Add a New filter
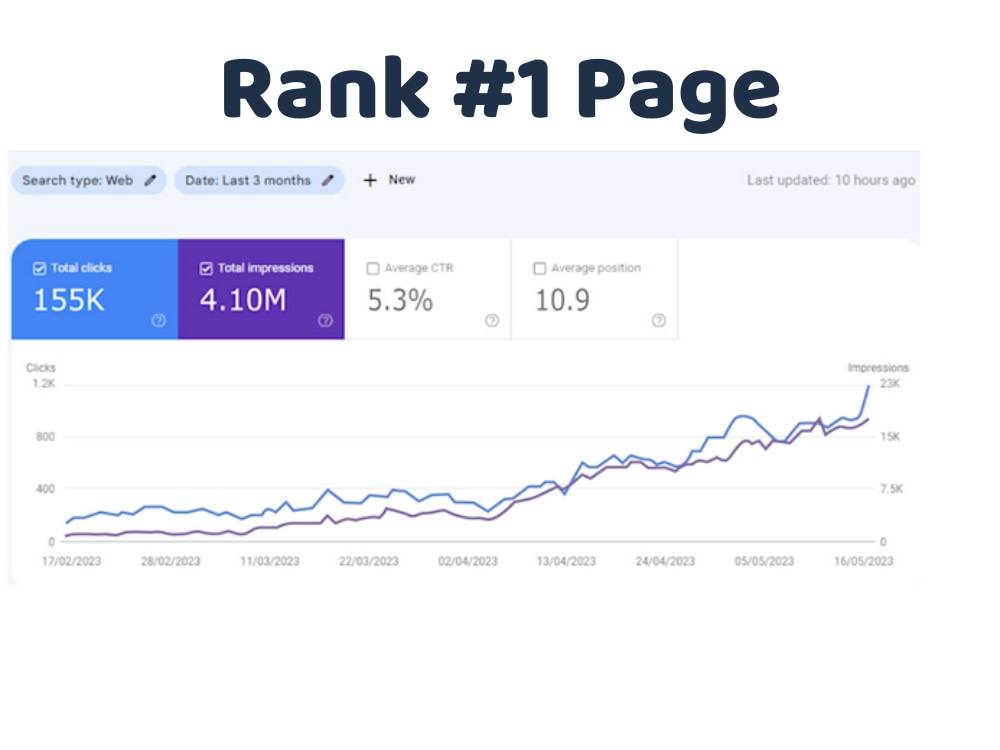The image size is (1000, 750). [x=389, y=180]
